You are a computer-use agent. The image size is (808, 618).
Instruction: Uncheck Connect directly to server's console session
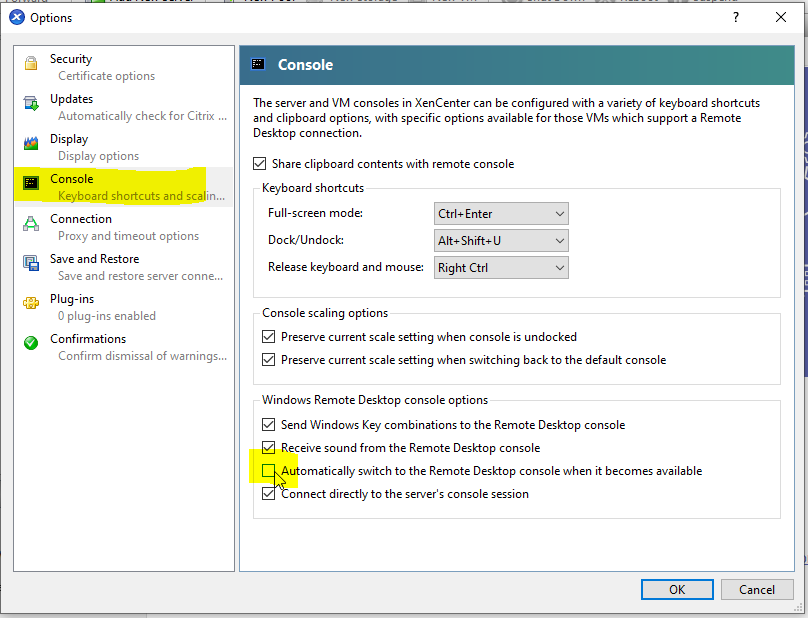(x=268, y=494)
